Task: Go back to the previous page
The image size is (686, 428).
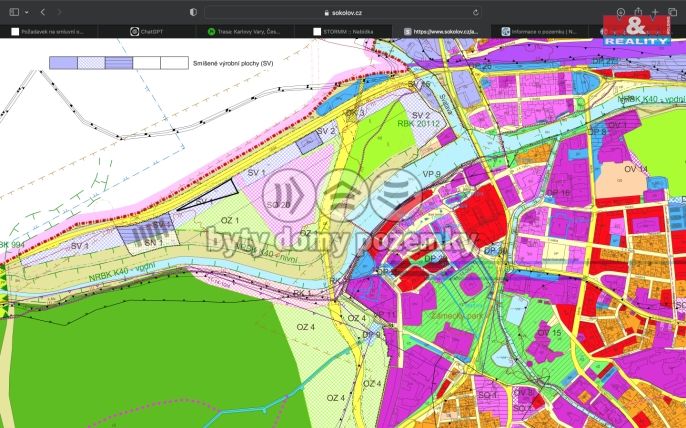Action: (42, 11)
